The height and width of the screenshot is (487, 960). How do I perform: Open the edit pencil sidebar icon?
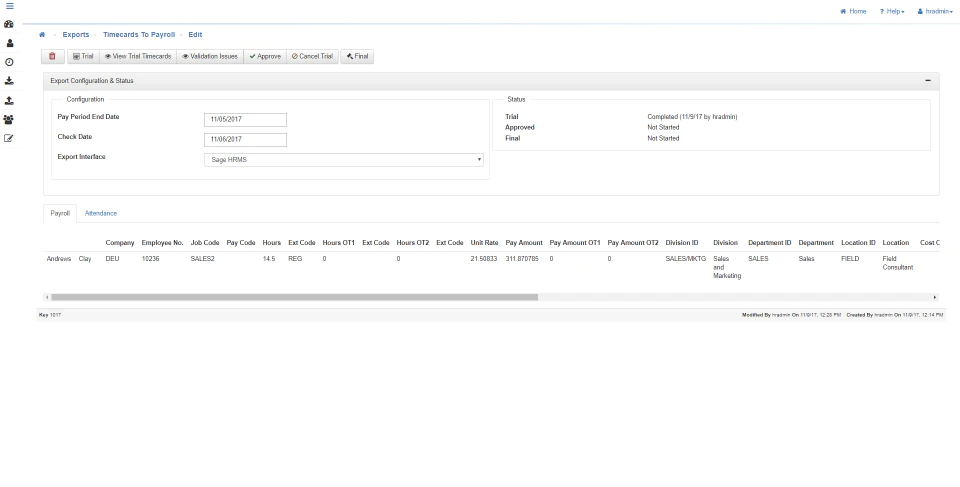point(9,138)
